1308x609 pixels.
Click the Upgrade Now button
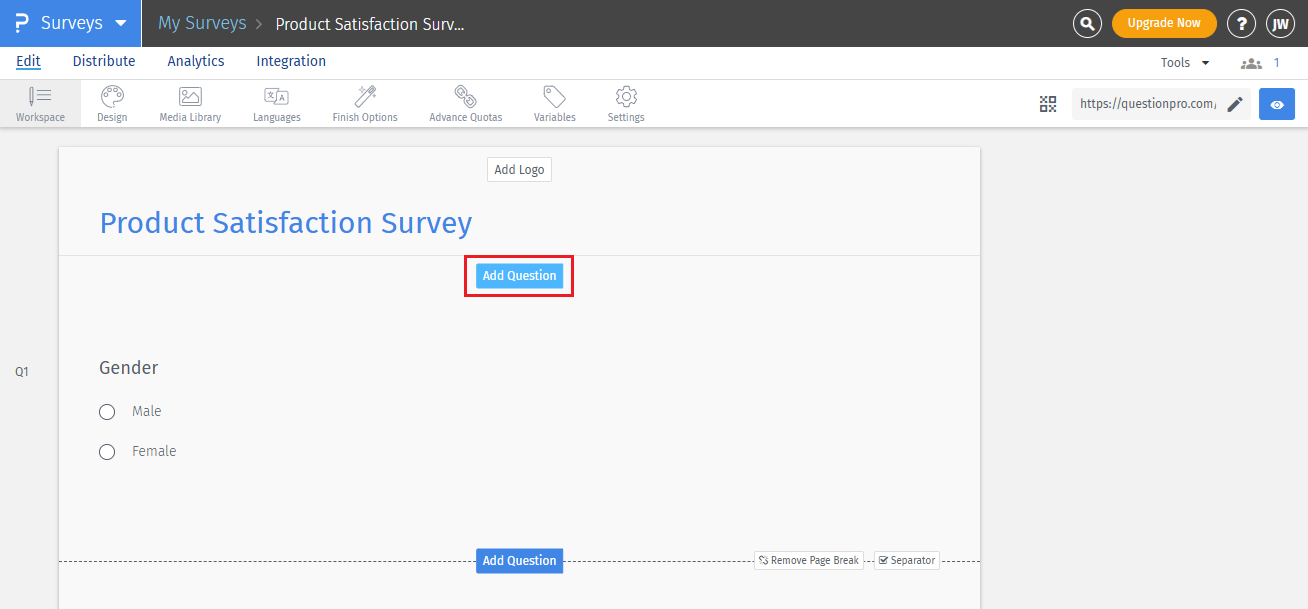pos(1164,22)
